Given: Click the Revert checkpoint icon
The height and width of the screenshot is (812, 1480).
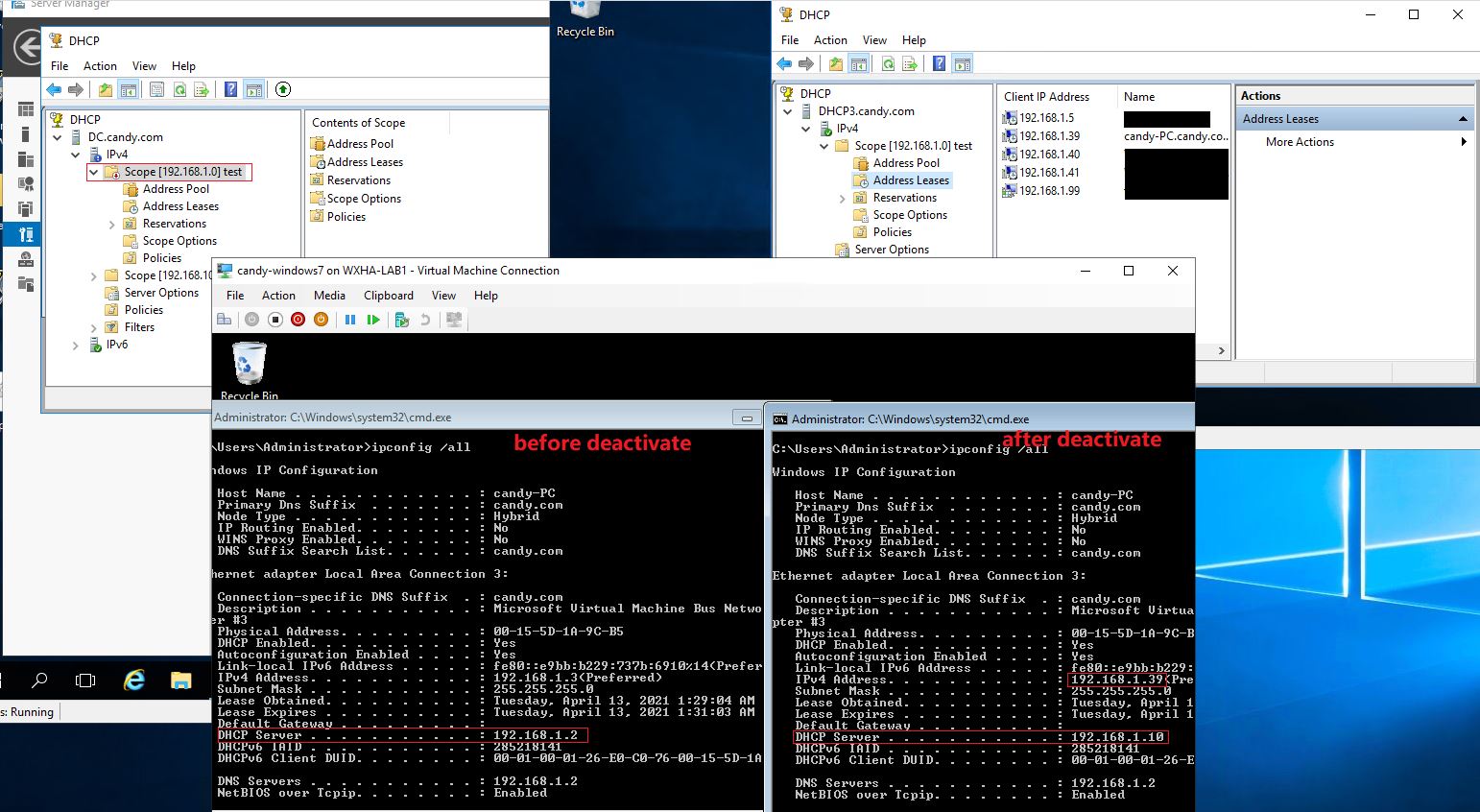Looking at the screenshot, I should point(426,319).
